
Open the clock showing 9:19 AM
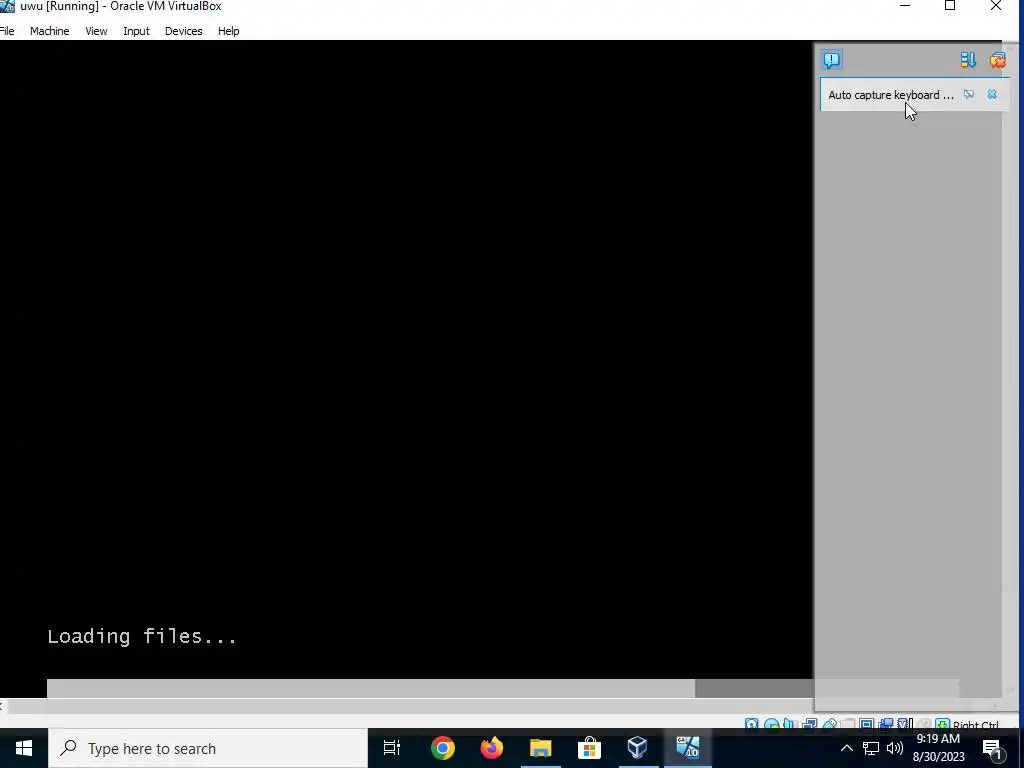(x=938, y=748)
